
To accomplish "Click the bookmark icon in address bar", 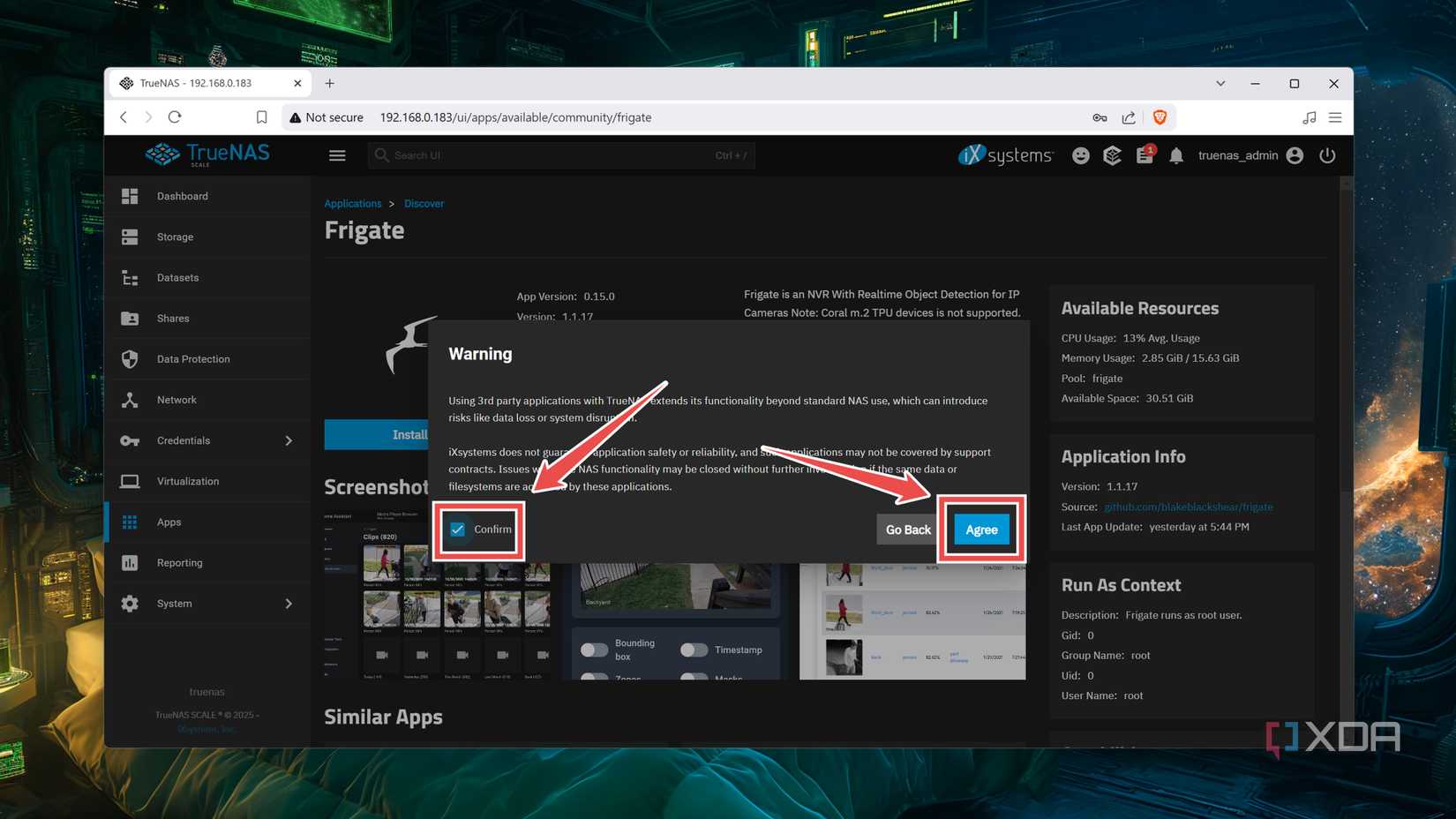I will tap(261, 117).
